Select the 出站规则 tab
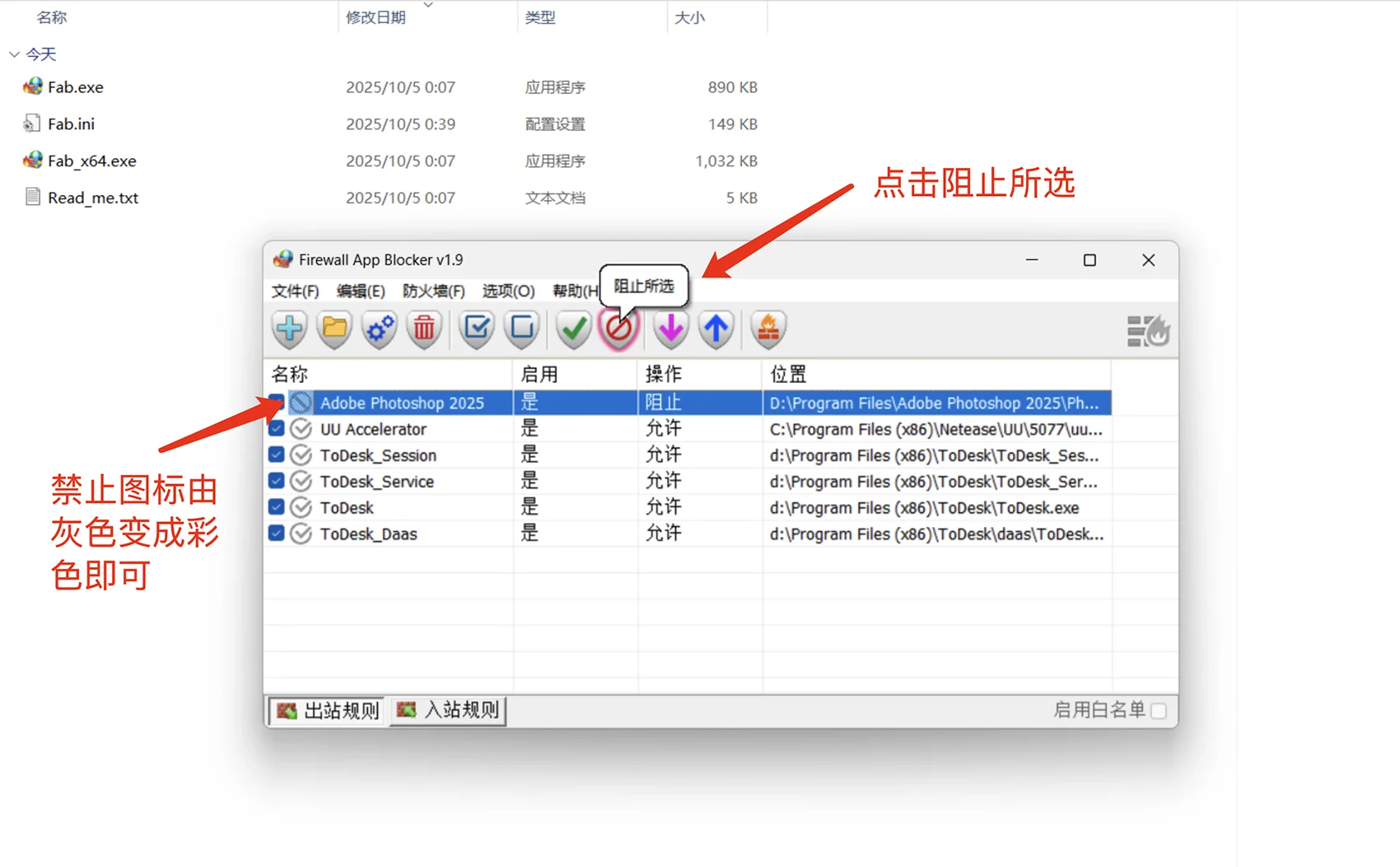The width and height of the screenshot is (1400, 867). pos(329,711)
